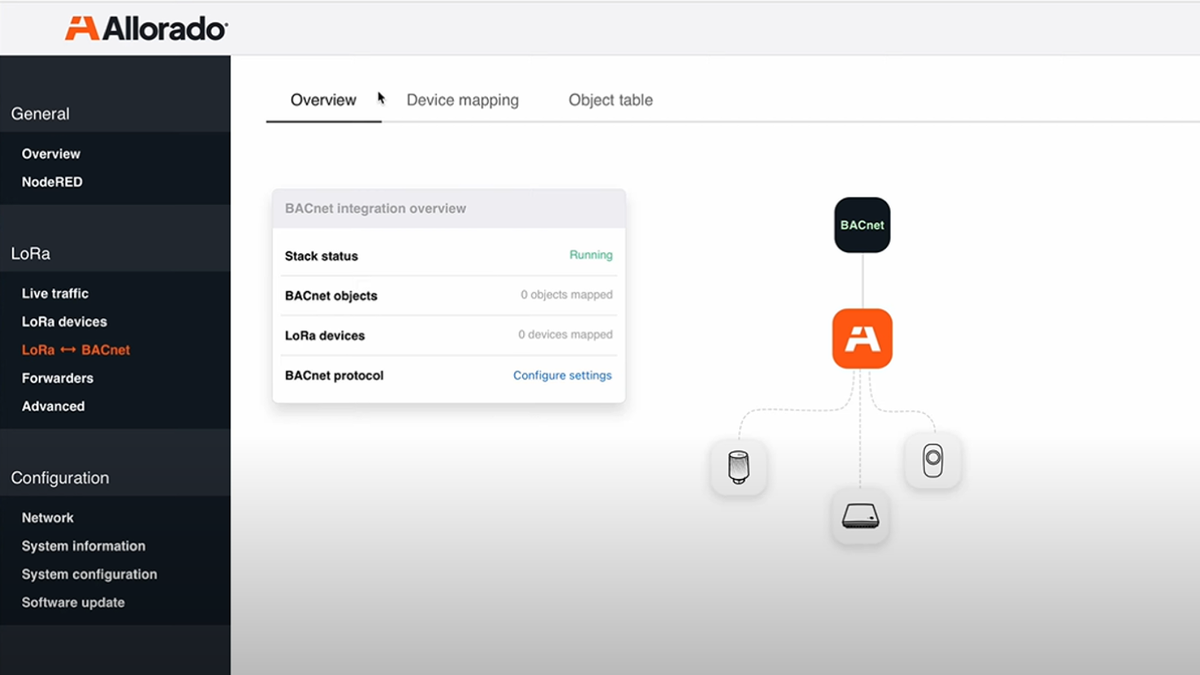The height and width of the screenshot is (675, 1200).
Task: Select the round button sensor device icon
Action: pyautogui.click(x=933, y=461)
